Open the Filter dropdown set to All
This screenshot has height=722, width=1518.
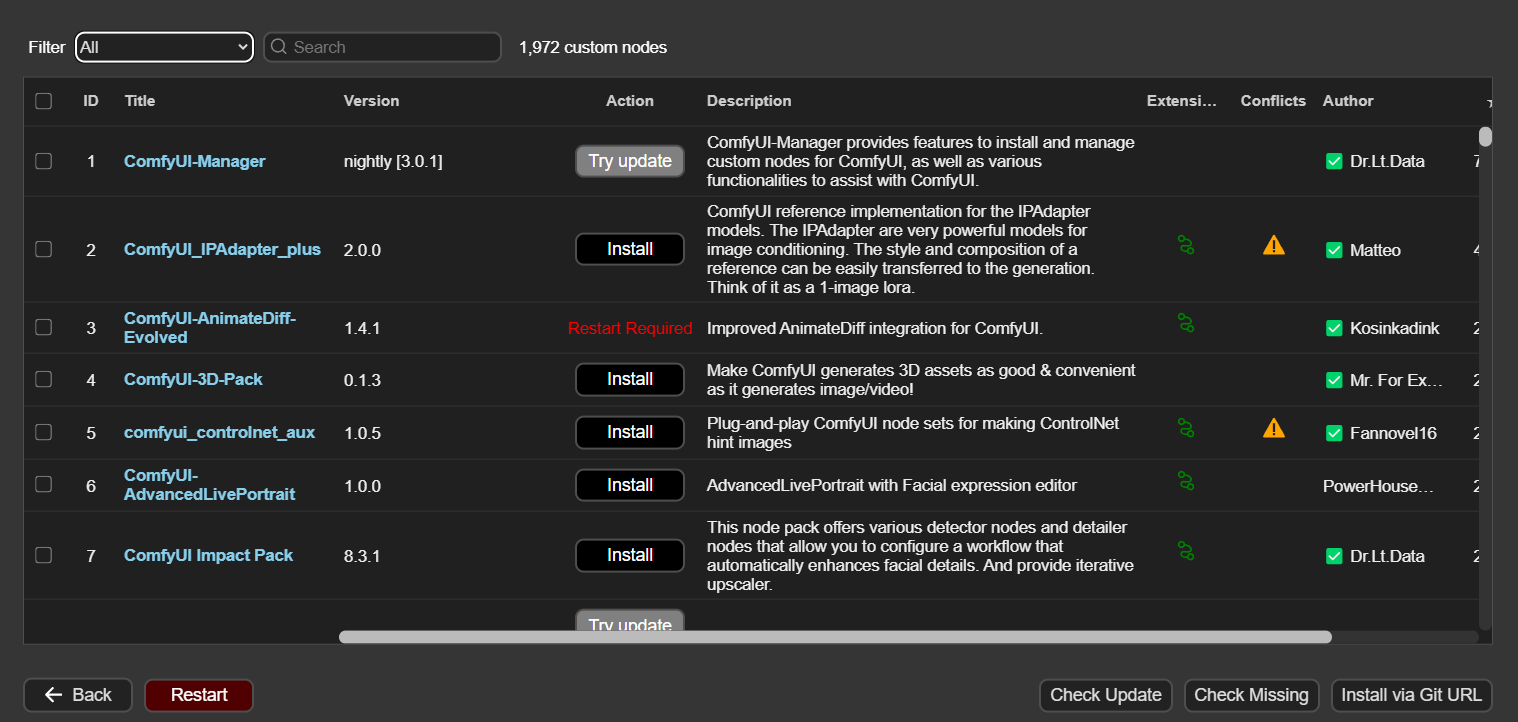click(164, 47)
